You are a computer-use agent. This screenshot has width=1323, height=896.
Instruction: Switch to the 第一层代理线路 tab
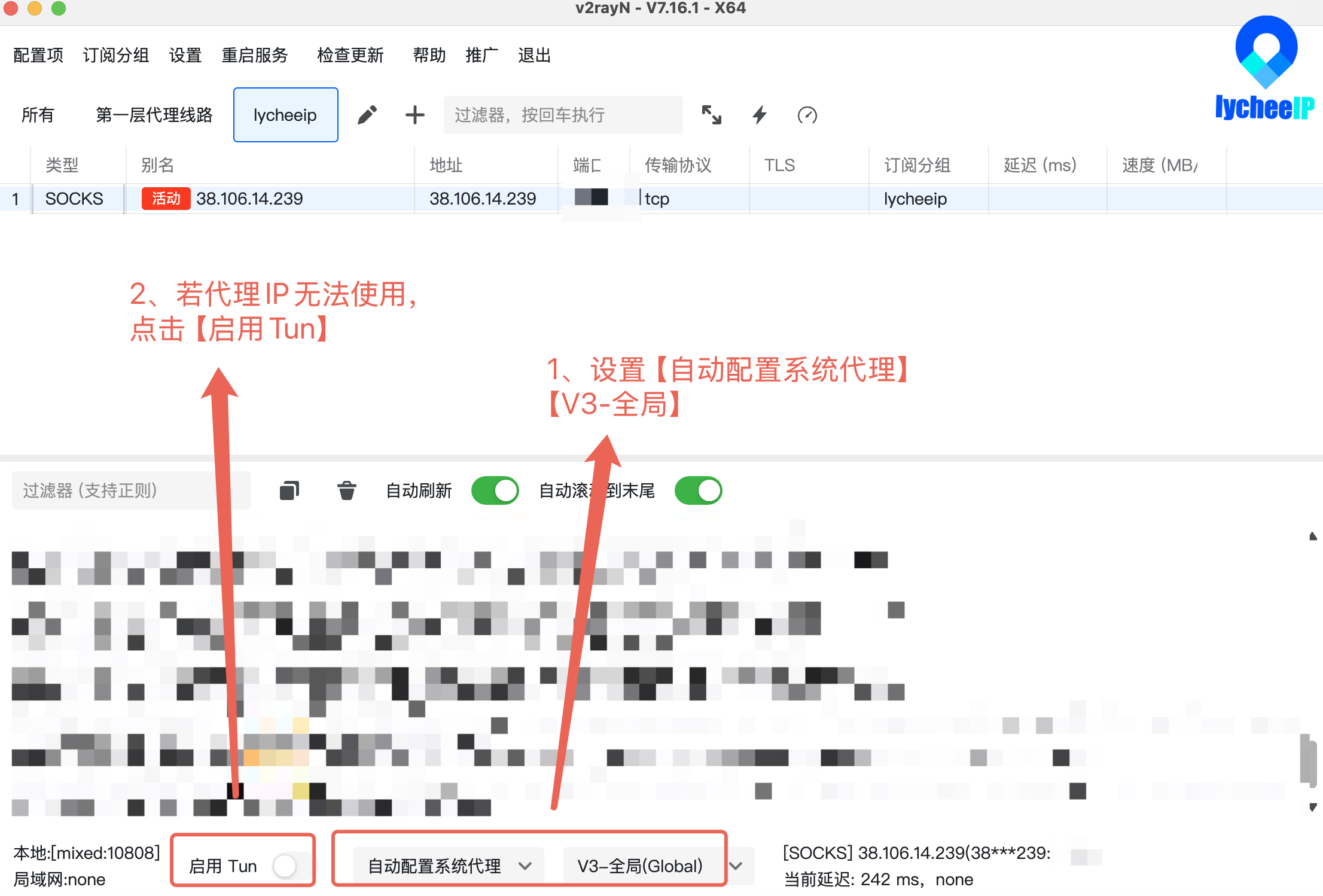pyautogui.click(x=154, y=115)
